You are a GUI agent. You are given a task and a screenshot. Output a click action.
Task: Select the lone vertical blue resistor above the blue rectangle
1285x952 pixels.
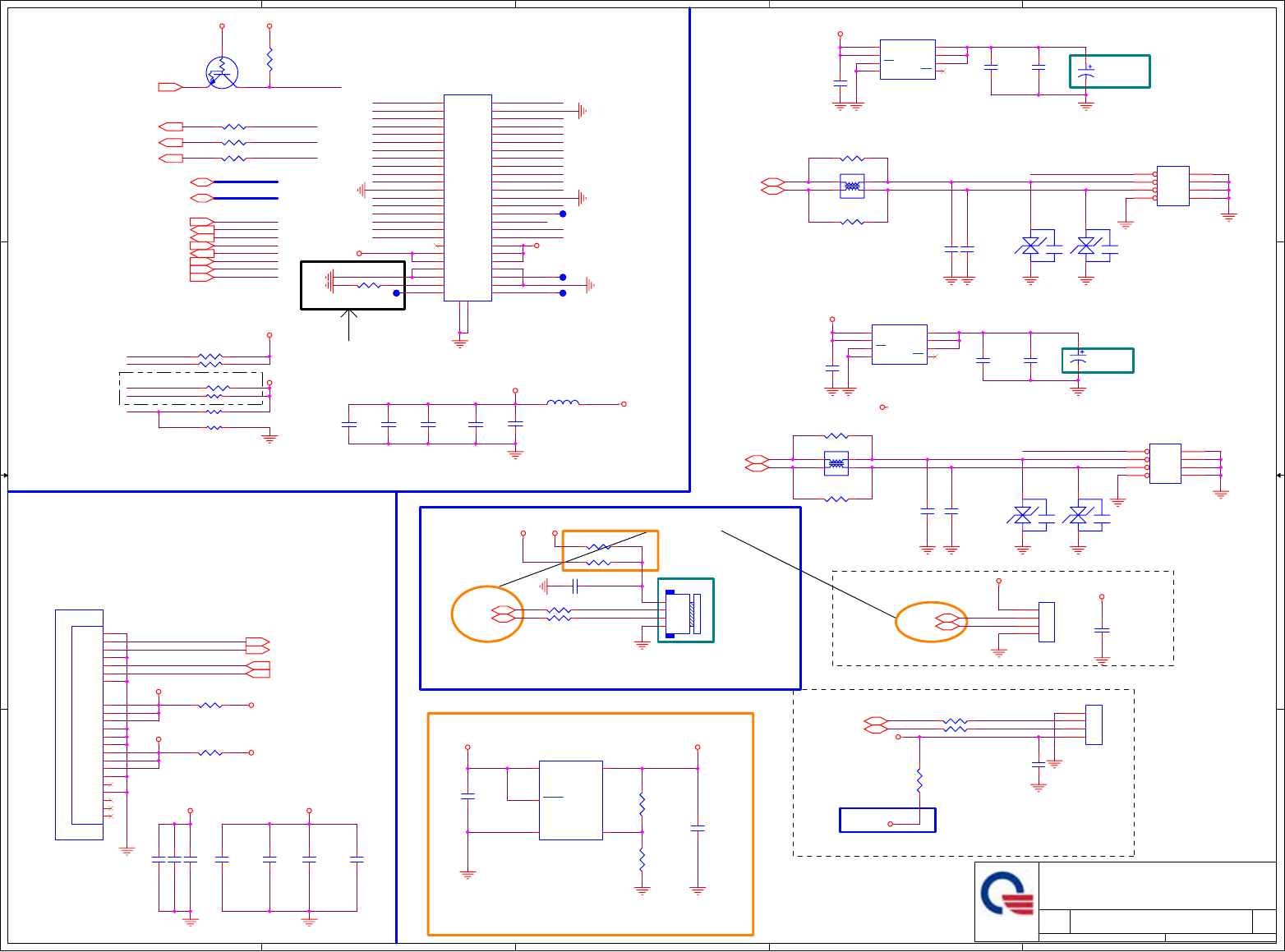coord(919,780)
